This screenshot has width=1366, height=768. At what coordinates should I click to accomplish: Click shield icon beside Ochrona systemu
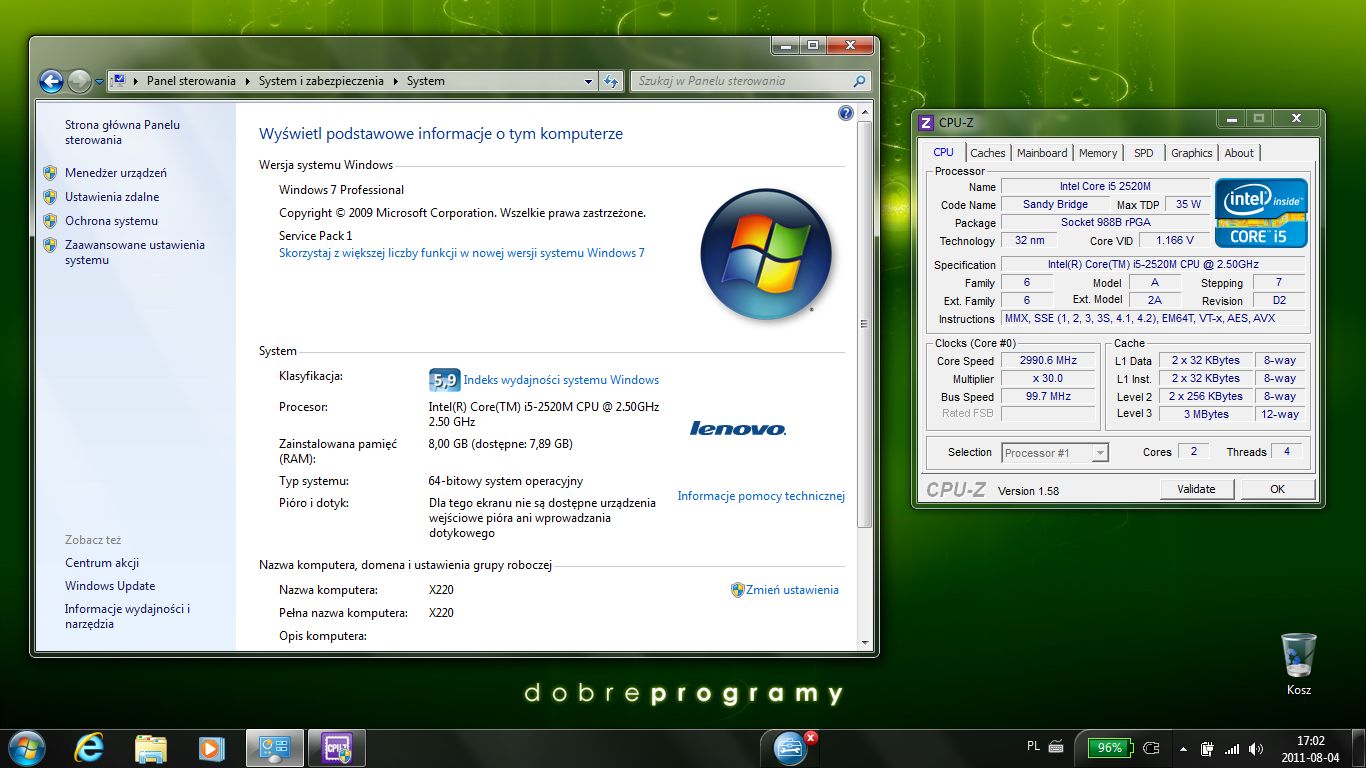pos(50,221)
